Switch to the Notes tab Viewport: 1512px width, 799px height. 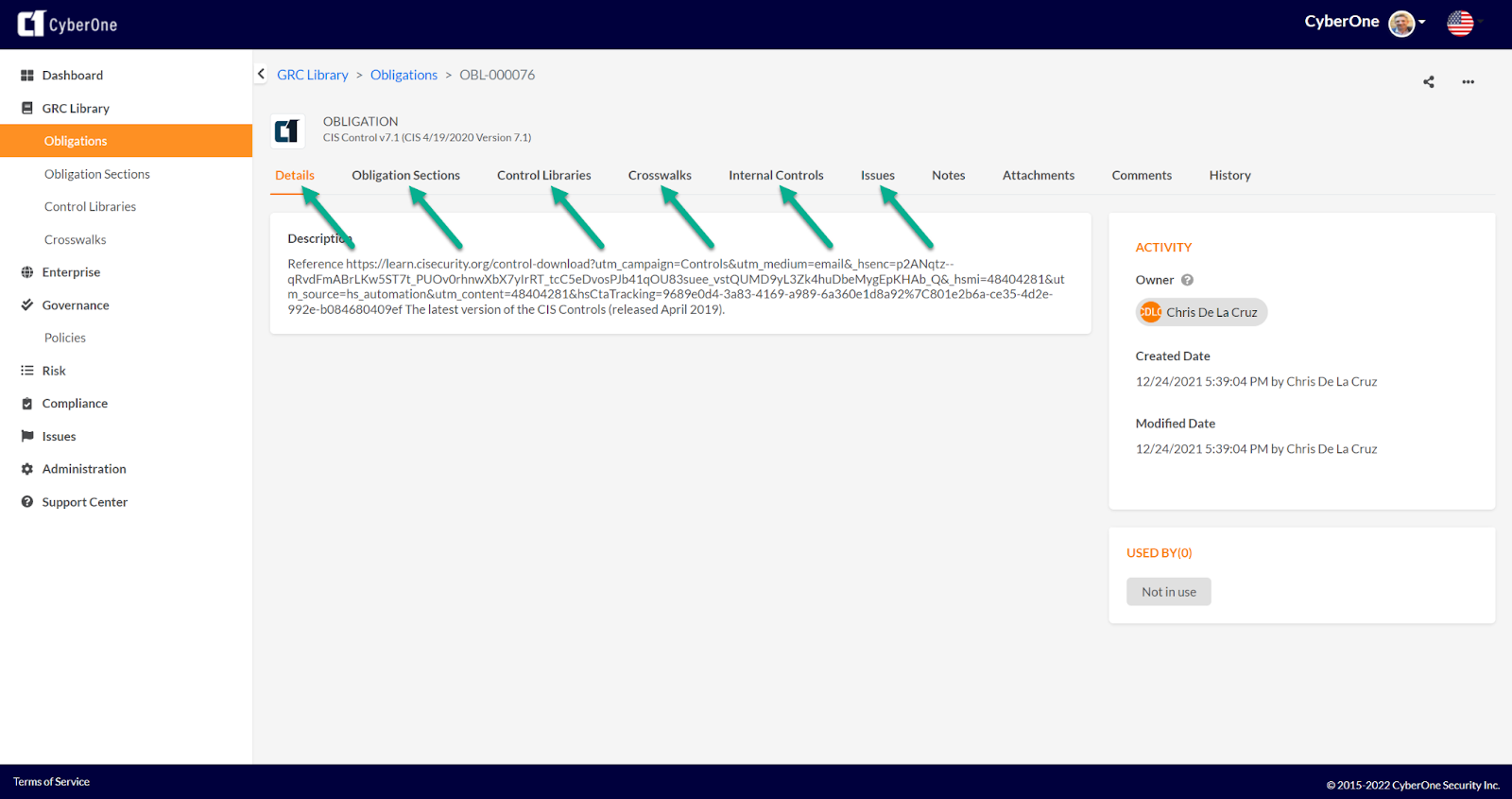tap(949, 176)
